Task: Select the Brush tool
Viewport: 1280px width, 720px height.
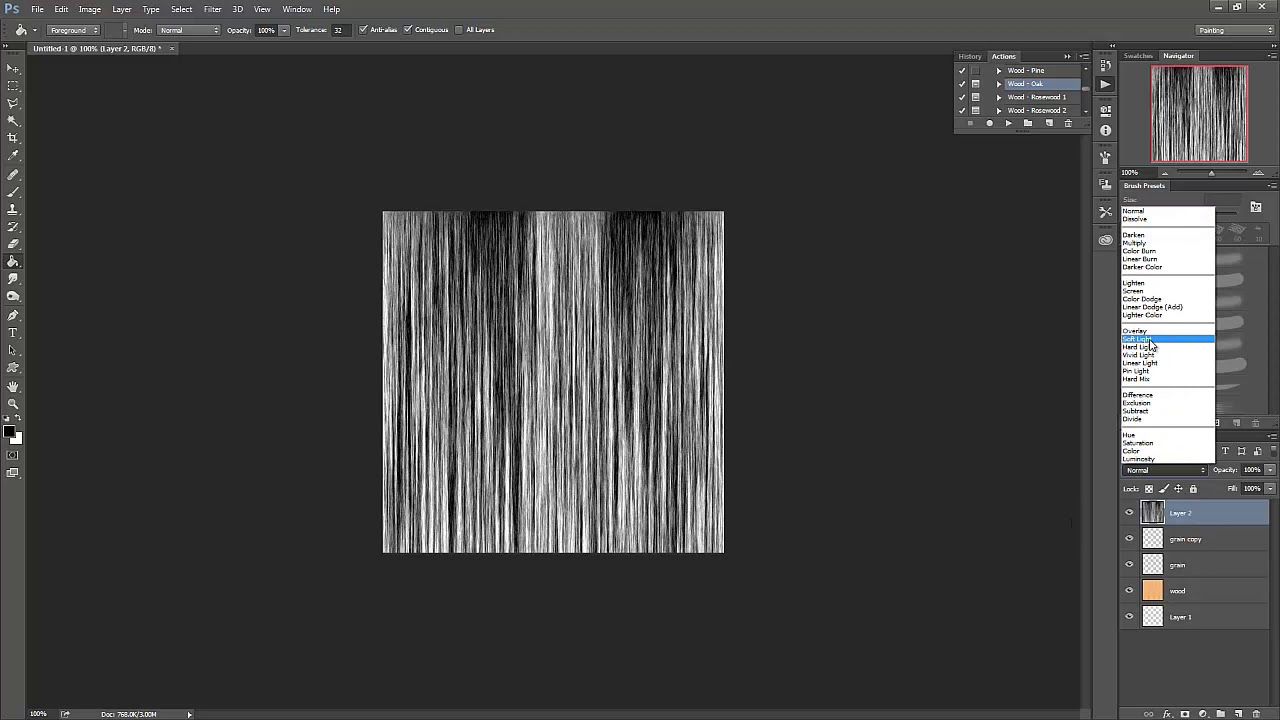Action: (13, 192)
